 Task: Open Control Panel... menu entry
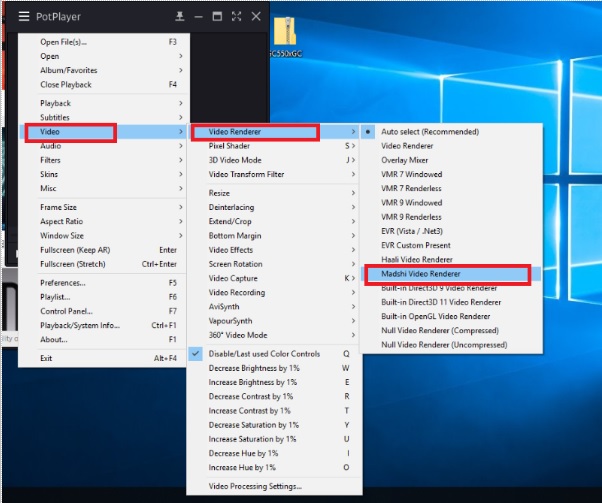(104, 311)
